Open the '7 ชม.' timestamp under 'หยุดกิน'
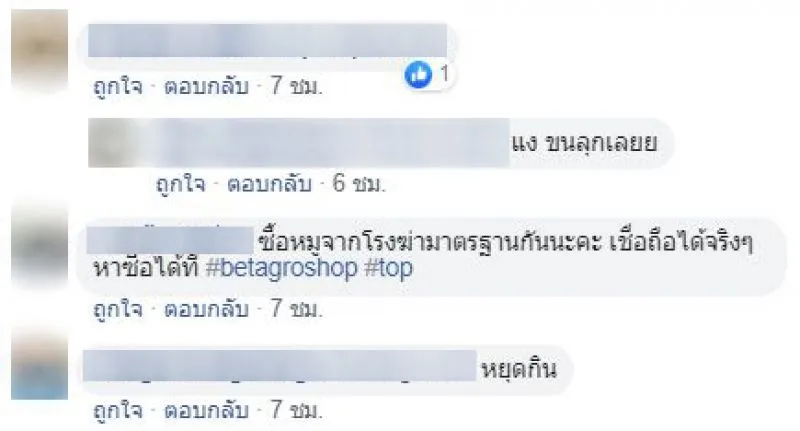 click(x=296, y=410)
